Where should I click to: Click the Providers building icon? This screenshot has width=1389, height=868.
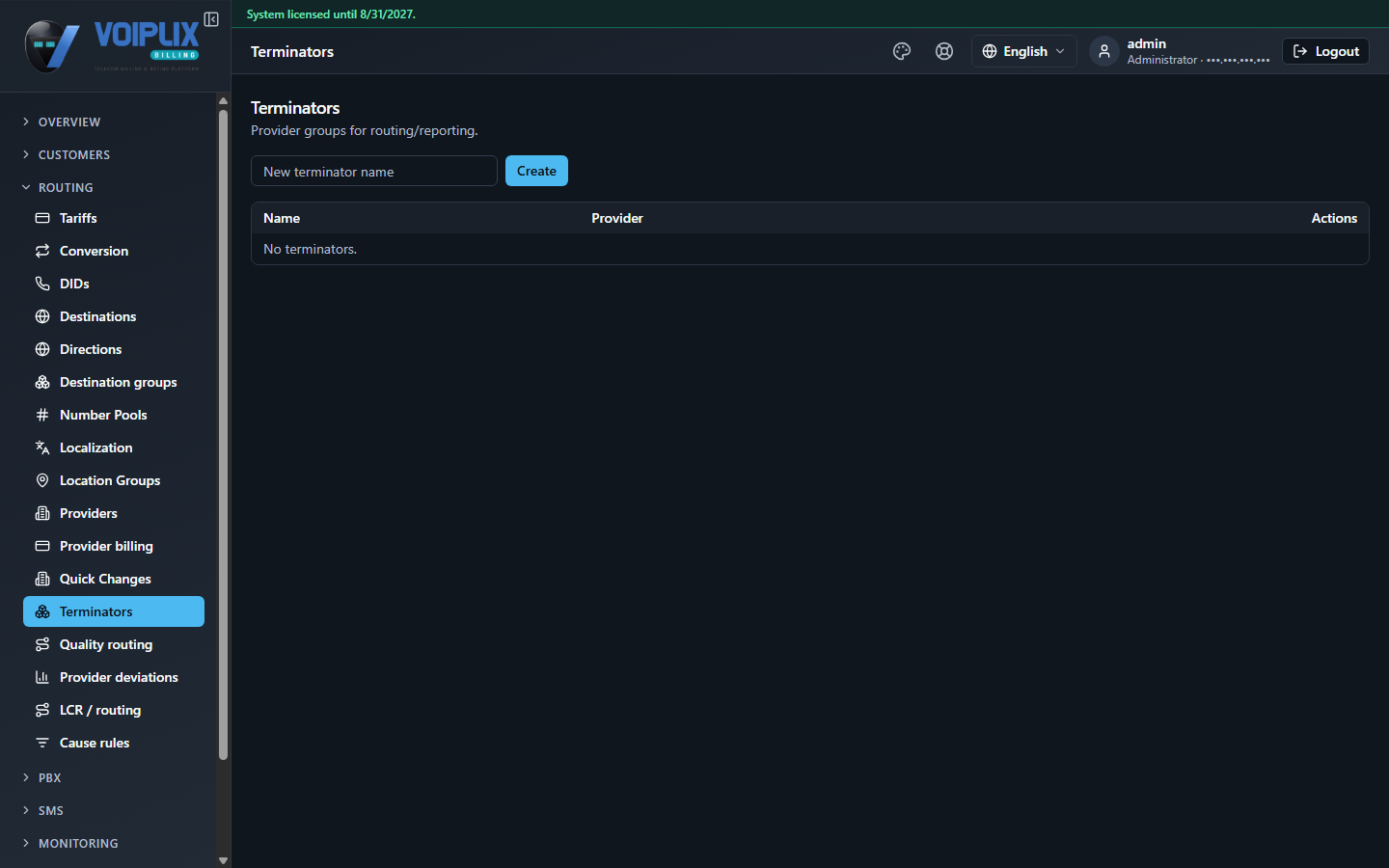pos(42,513)
